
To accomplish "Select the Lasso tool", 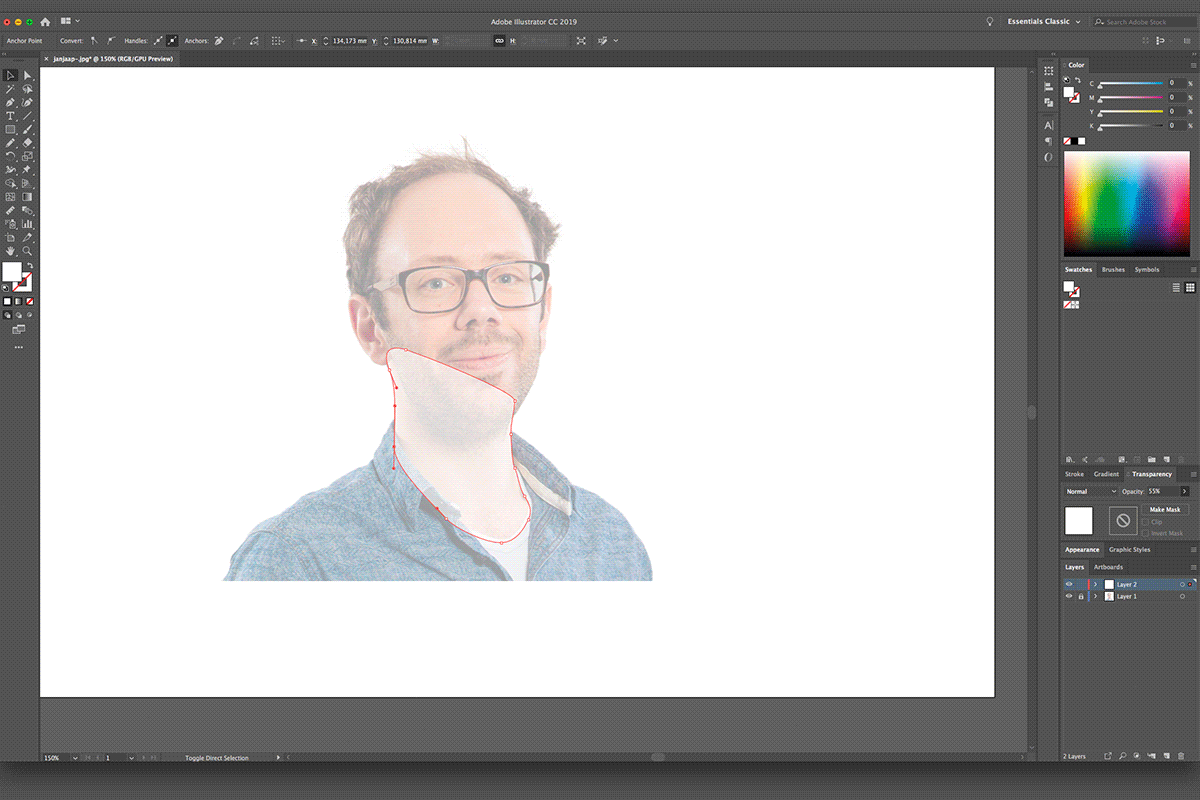I will pos(27,88).
